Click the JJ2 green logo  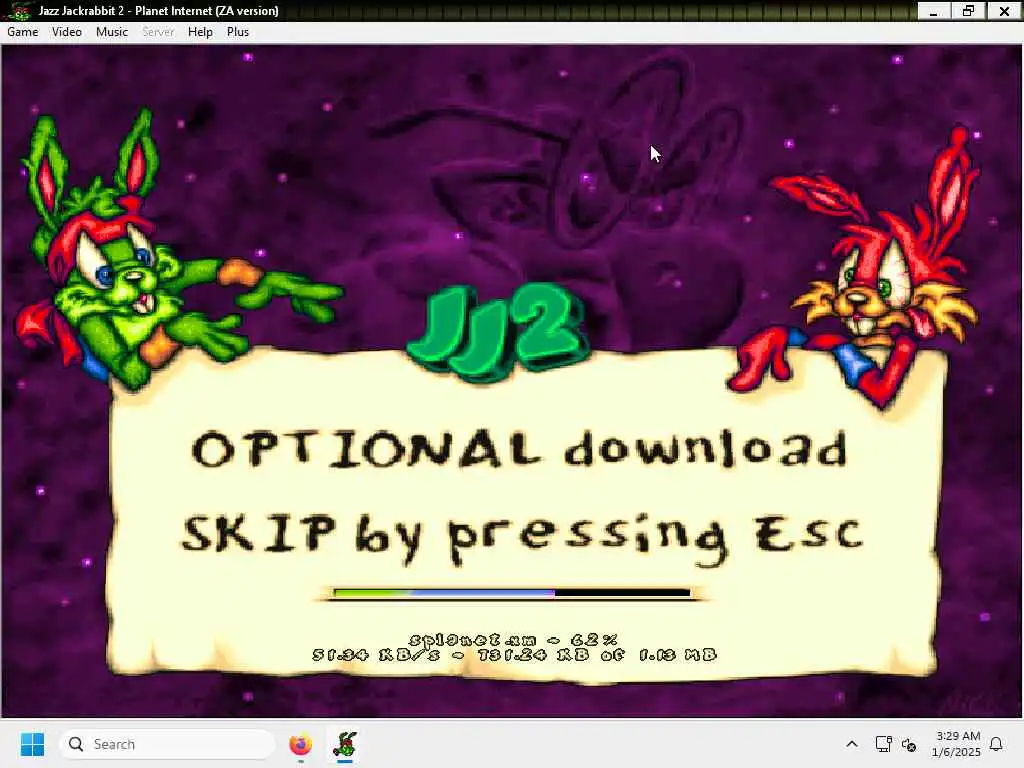pyautogui.click(x=498, y=332)
